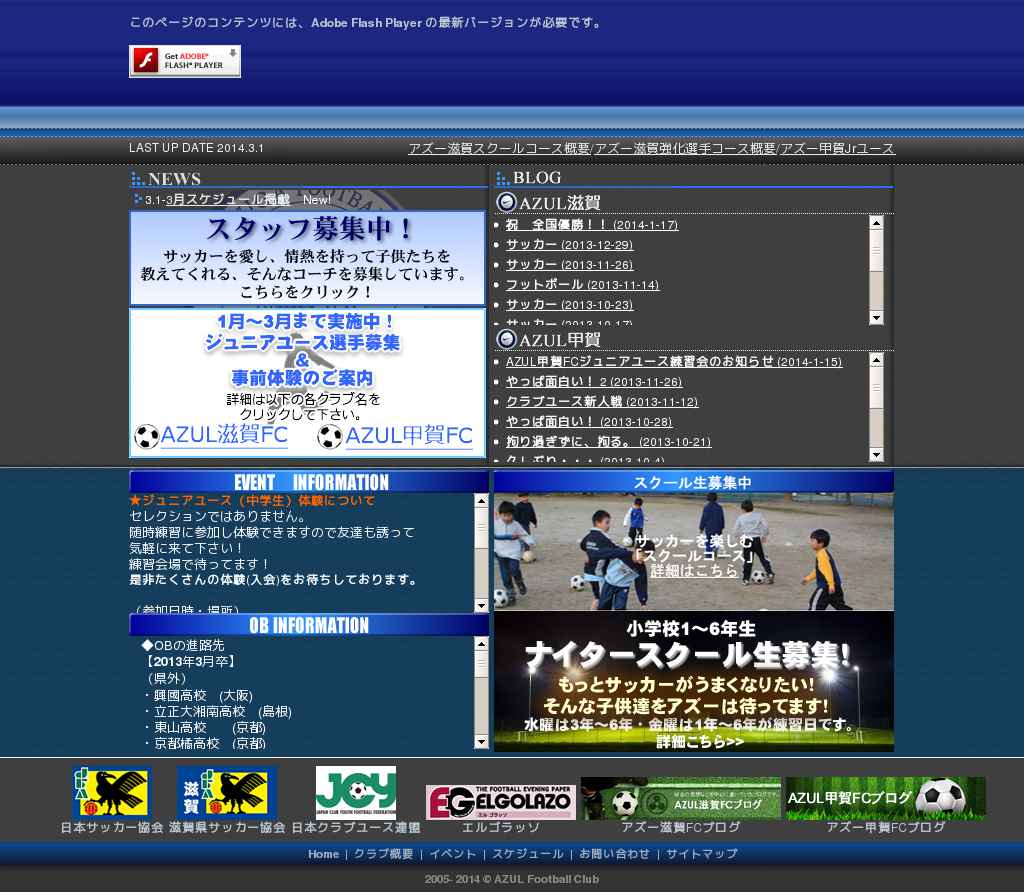Click the Get Adobe Flash Player badge
Viewport: 1024px width, 892px height.
(185, 61)
